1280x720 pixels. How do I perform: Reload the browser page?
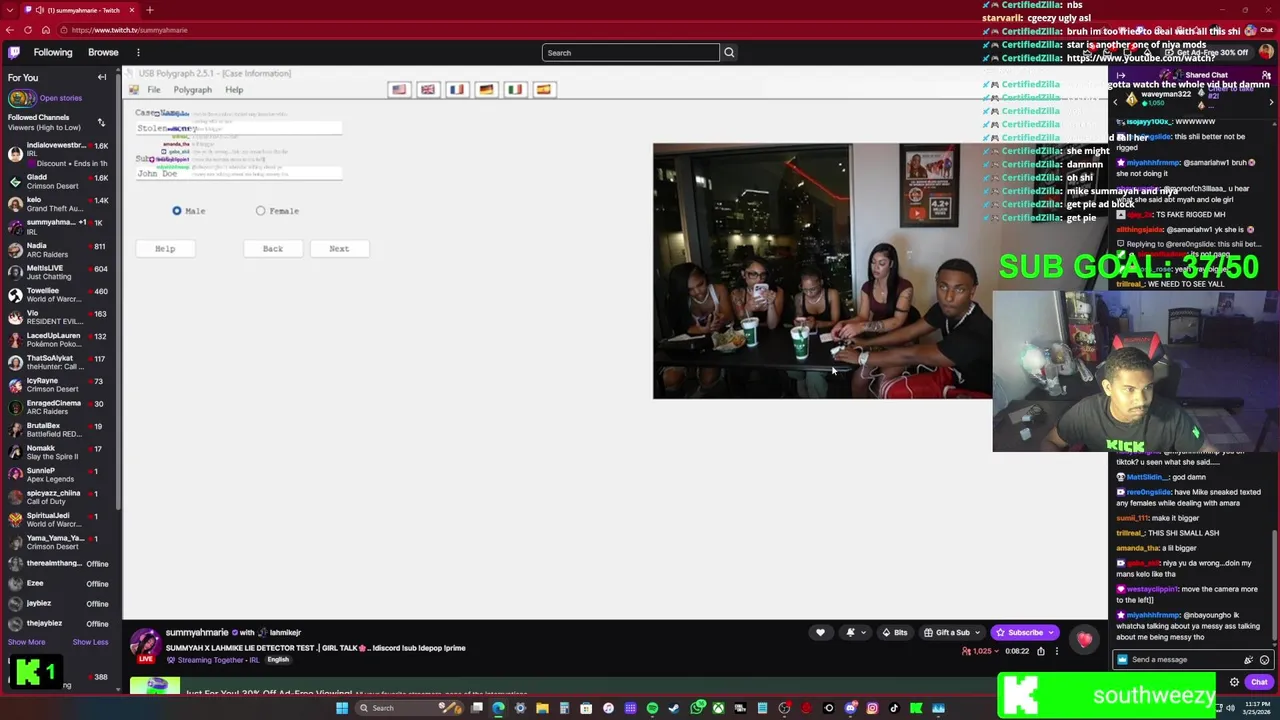pyautogui.click(x=28, y=30)
